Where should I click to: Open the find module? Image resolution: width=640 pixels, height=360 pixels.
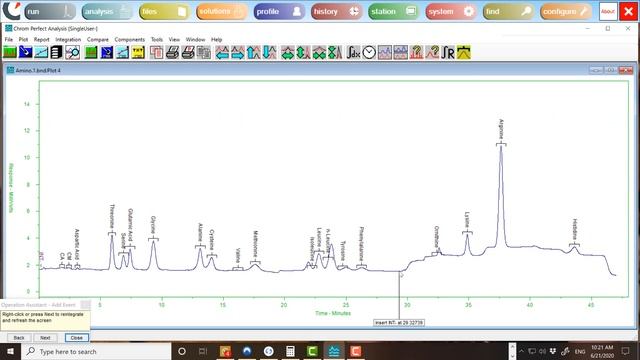pos(508,11)
